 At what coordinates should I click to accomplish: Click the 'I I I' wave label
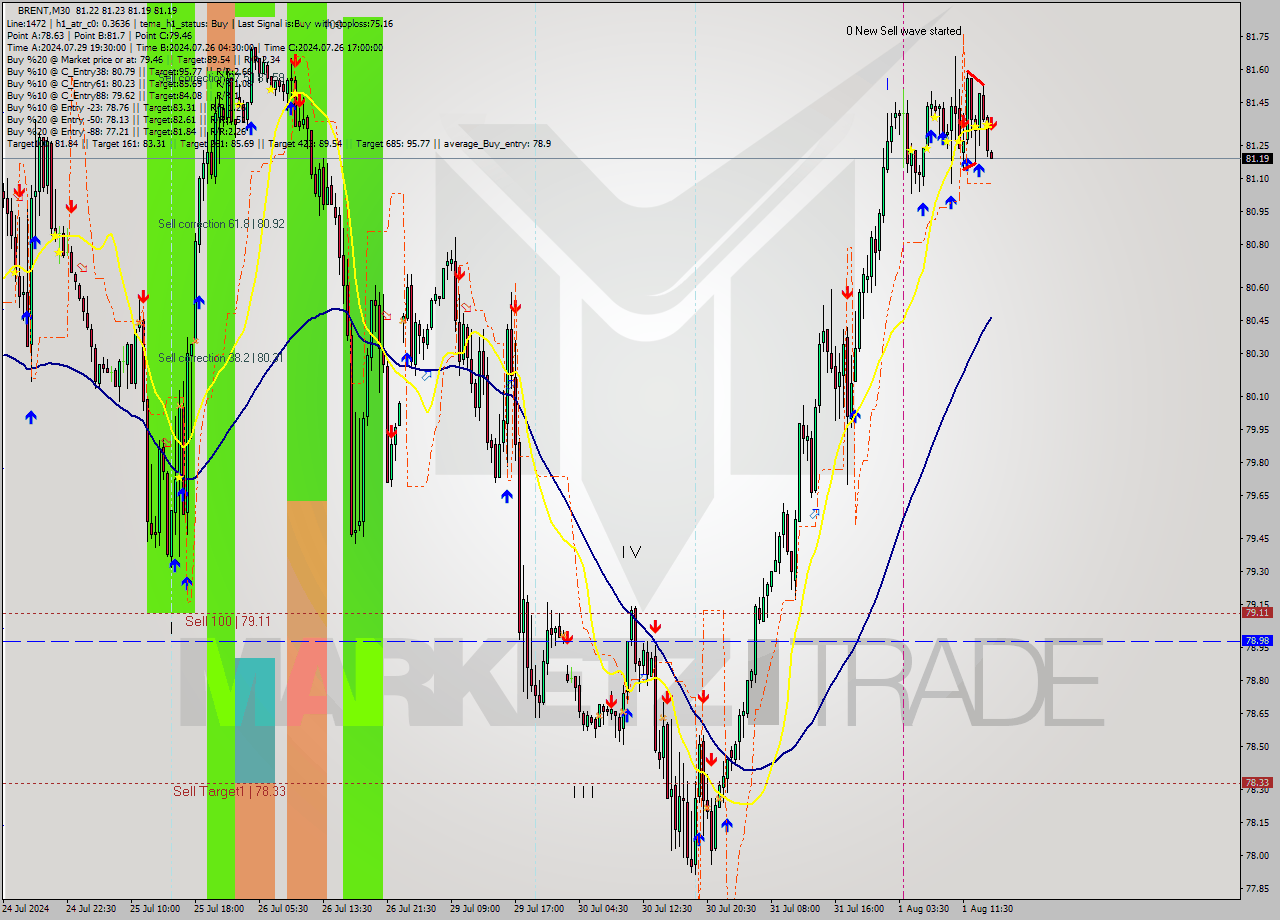click(583, 791)
